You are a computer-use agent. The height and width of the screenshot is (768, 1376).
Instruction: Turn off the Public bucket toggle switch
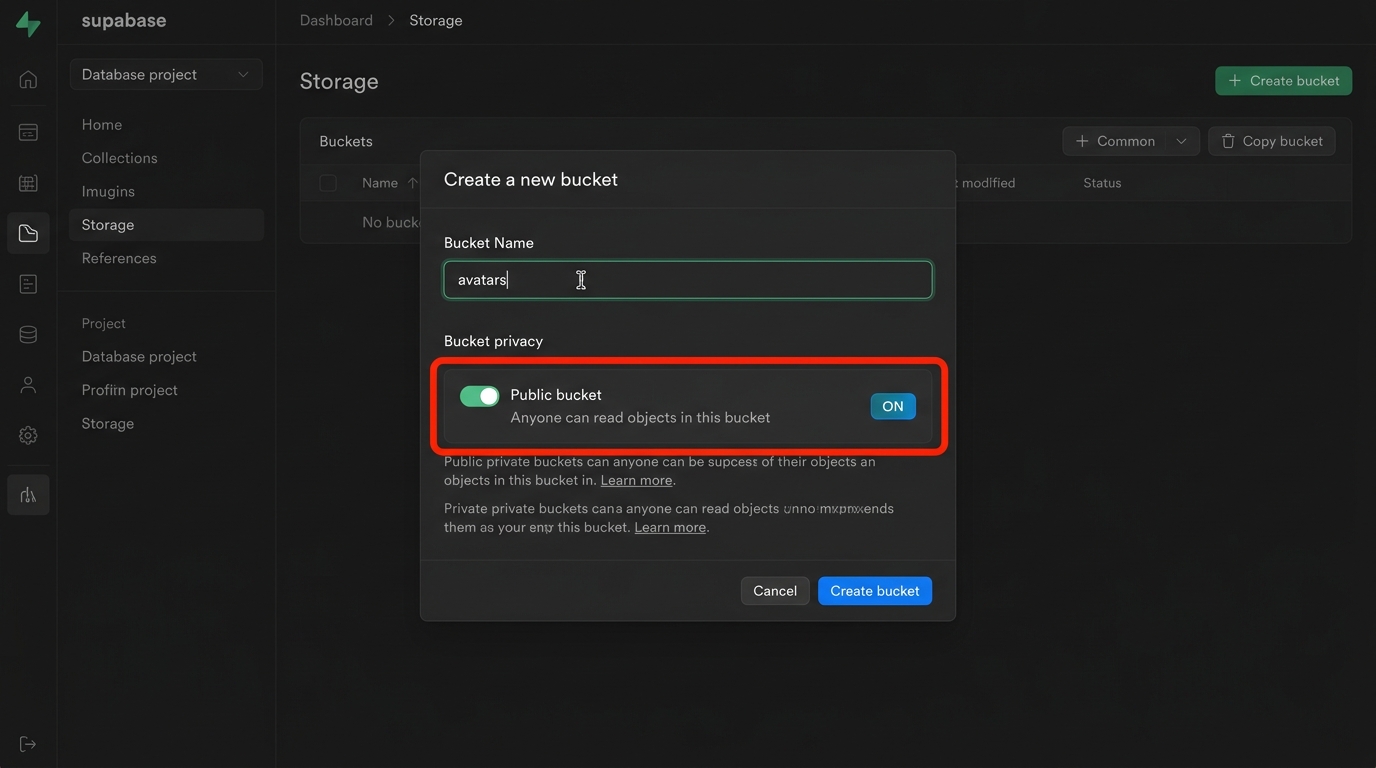(x=479, y=396)
